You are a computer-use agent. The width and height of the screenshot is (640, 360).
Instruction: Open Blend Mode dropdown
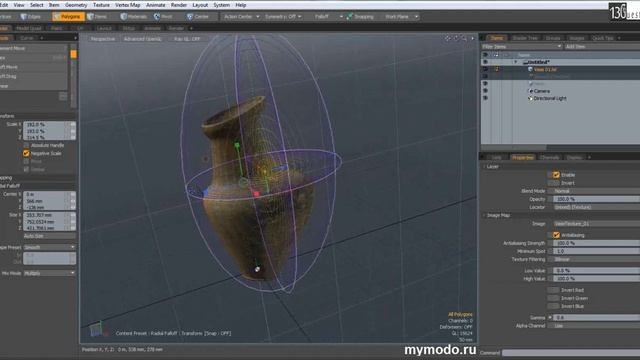(x=596, y=191)
